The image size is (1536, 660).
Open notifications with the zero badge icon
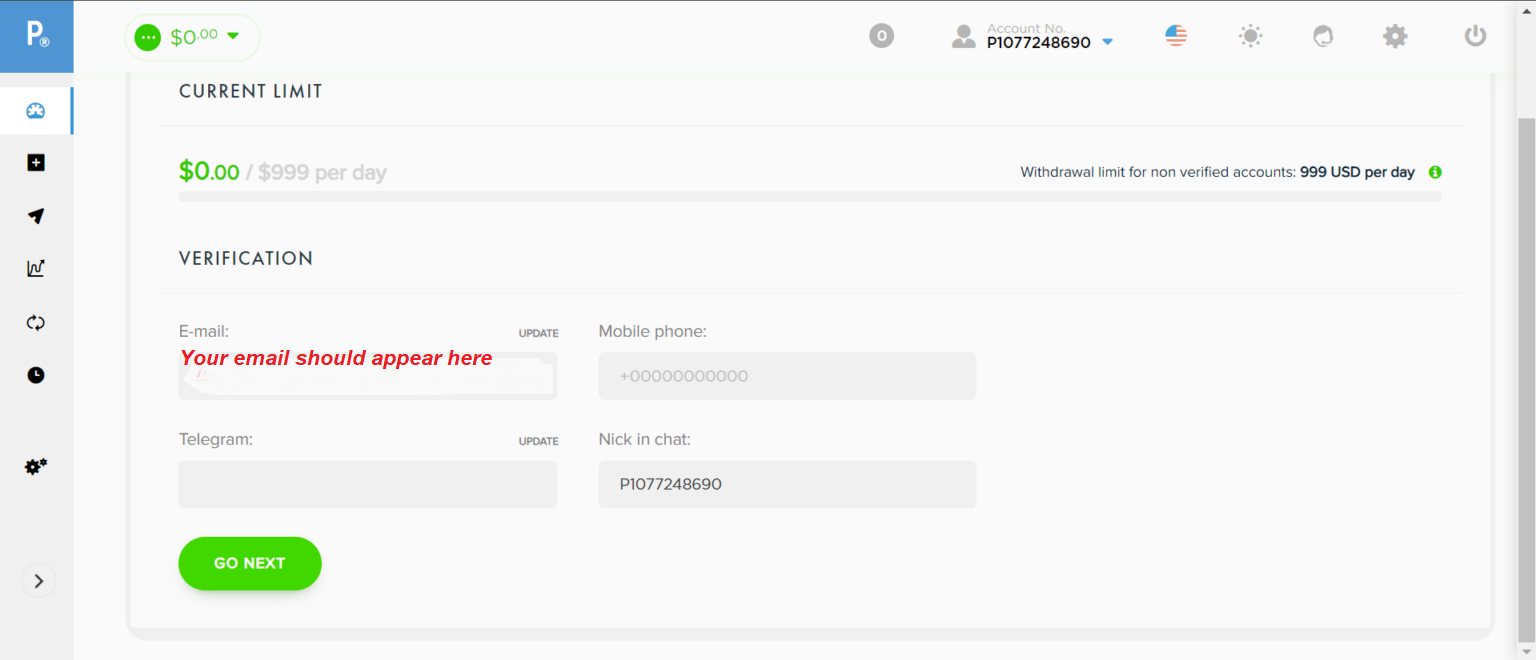[881, 35]
